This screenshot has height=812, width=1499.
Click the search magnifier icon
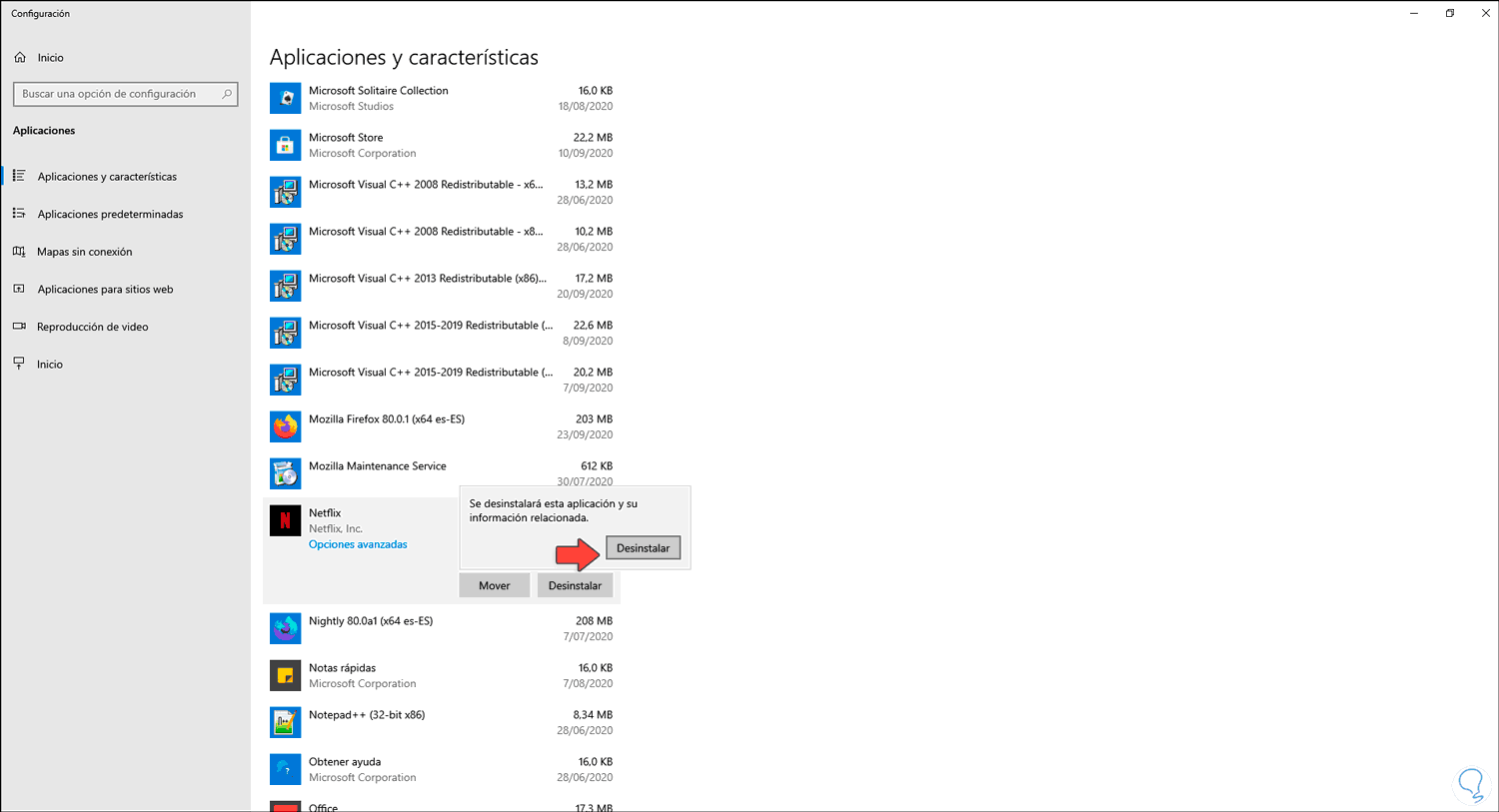(227, 94)
